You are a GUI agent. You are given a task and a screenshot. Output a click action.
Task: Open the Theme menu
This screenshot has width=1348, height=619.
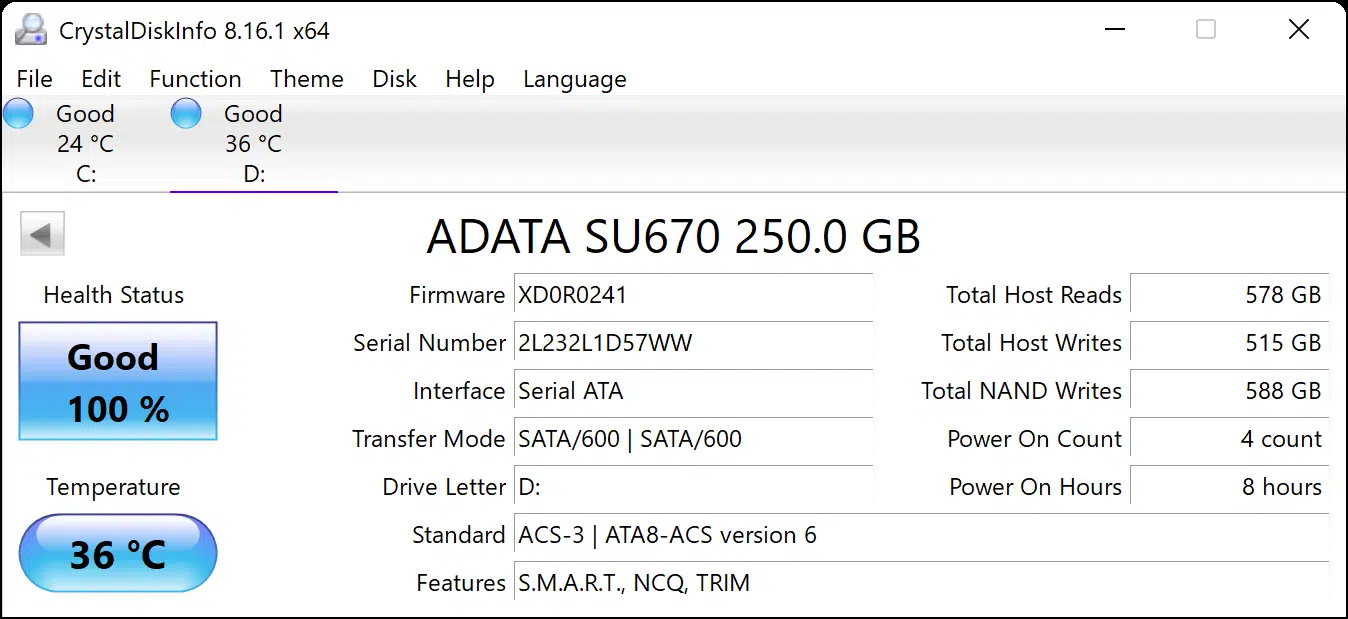pos(307,79)
